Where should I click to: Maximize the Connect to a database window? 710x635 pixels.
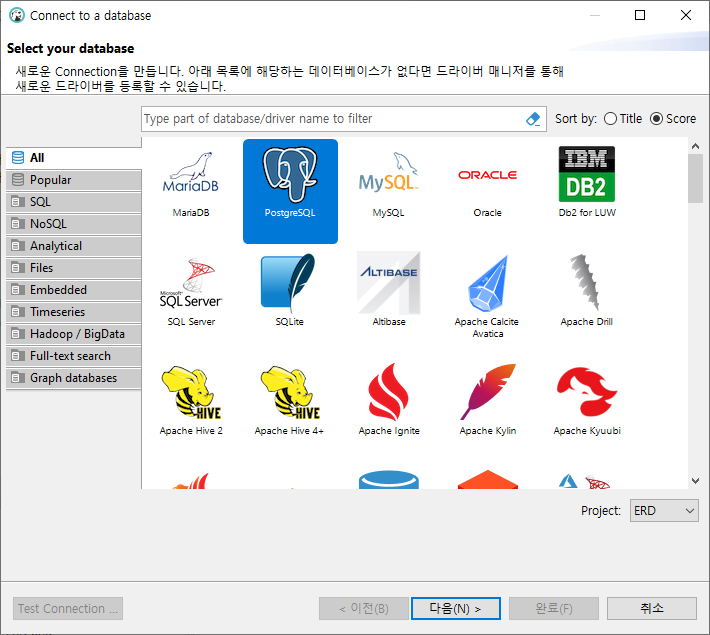[640, 15]
